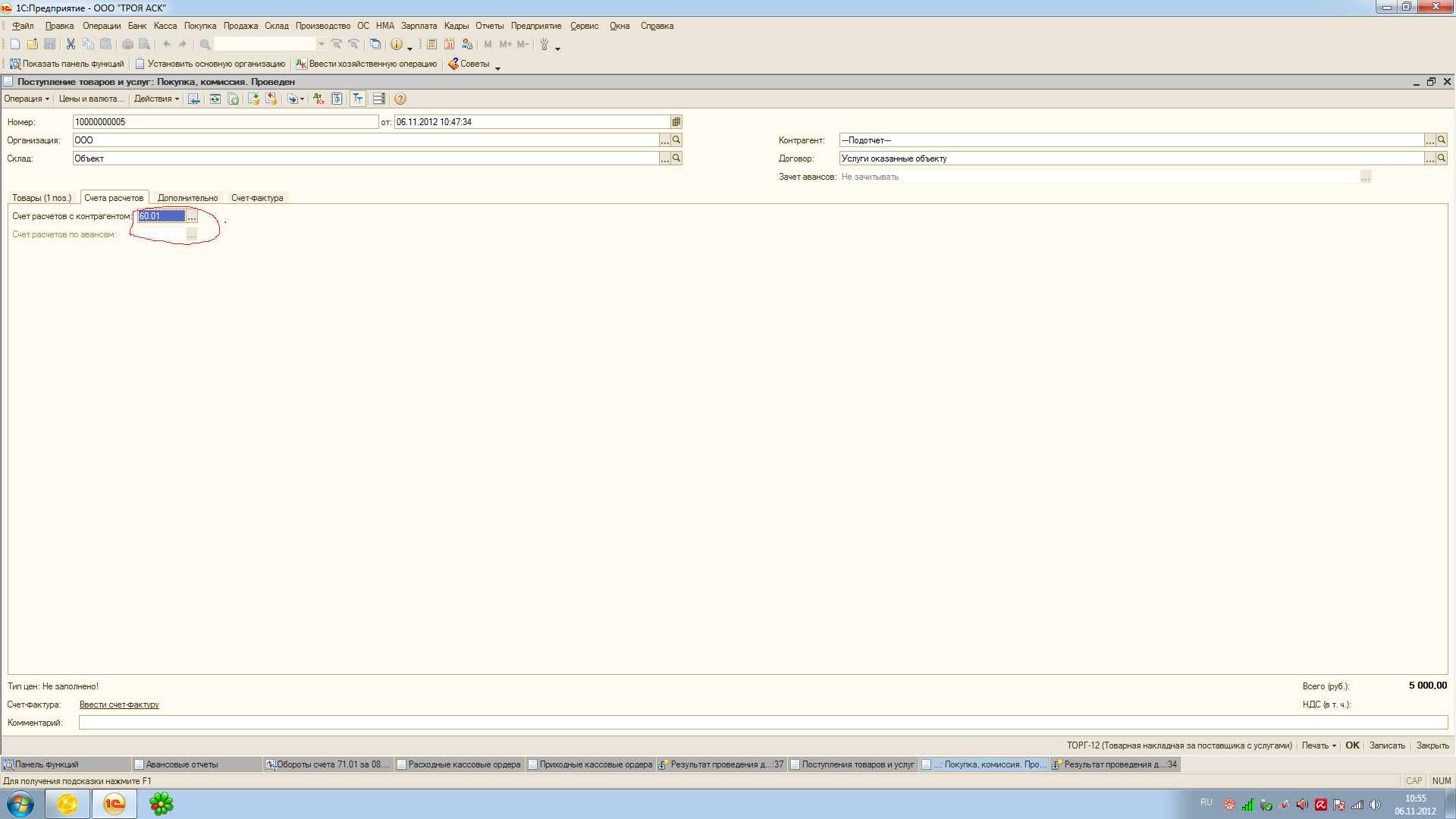Image resolution: width=1456 pixels, height=819 pixels.
Task: Open the calendar icon in toolbar
Action: 450,44
